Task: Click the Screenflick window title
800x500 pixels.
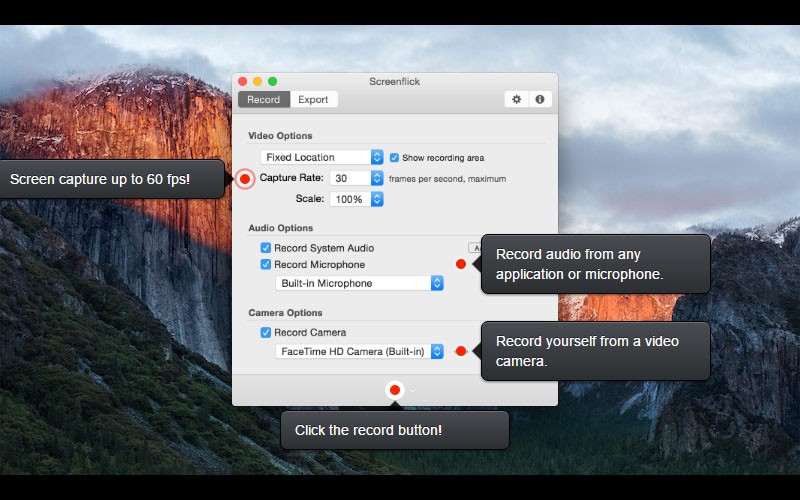Action: pos(394,82)
